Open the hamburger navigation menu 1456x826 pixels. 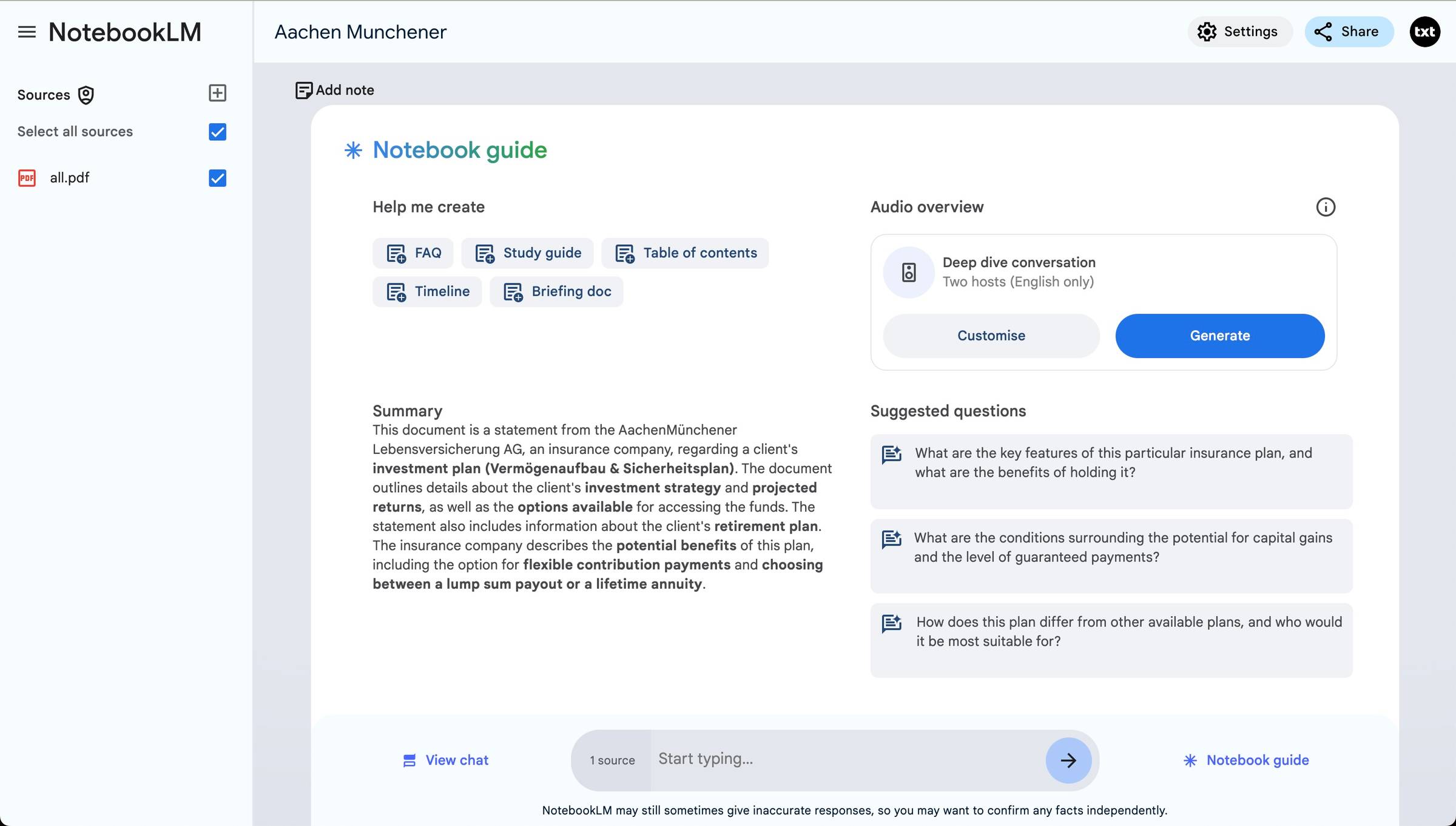[27, 32]
